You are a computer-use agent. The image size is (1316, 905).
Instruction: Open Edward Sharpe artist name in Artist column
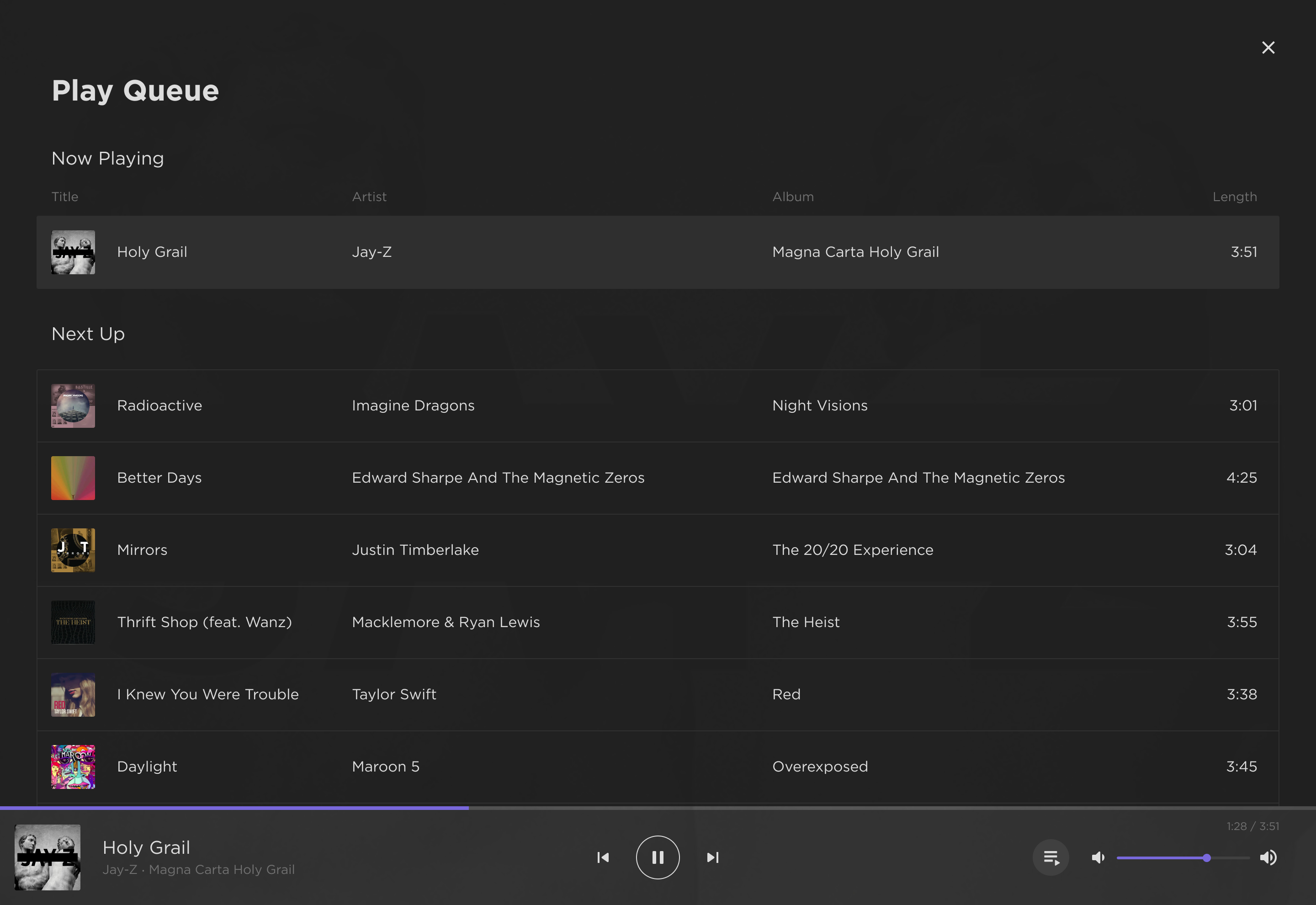[498, 478]
